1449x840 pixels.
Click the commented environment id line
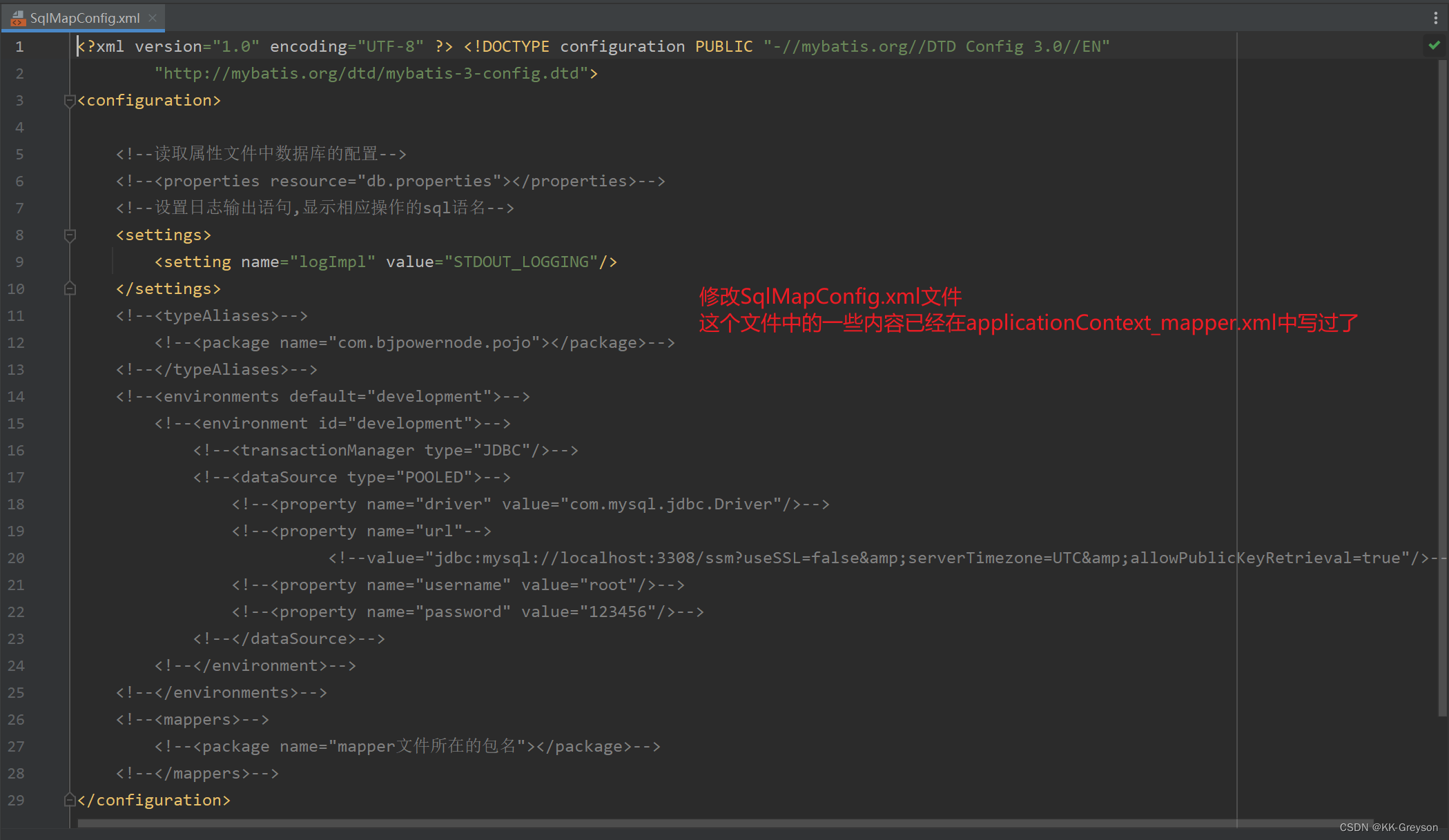[333, 424]
